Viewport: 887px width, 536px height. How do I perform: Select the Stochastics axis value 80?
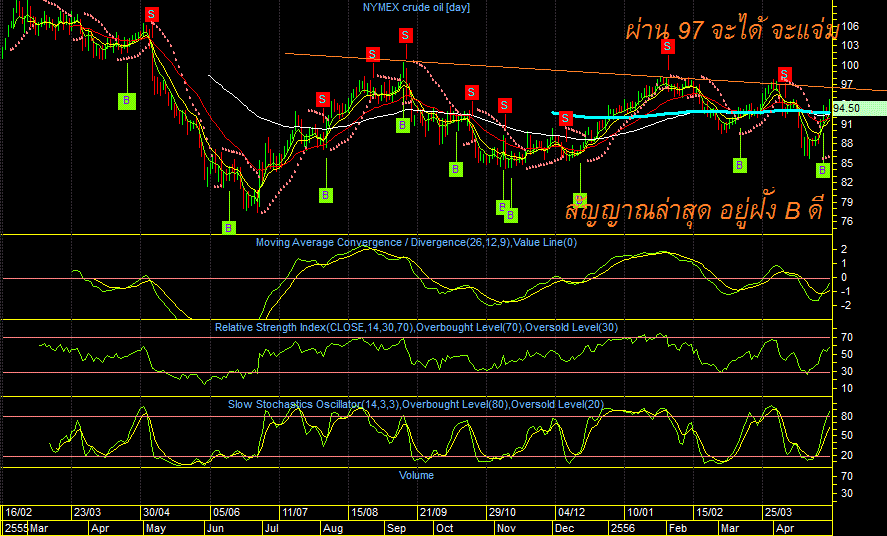click(847, 417)
